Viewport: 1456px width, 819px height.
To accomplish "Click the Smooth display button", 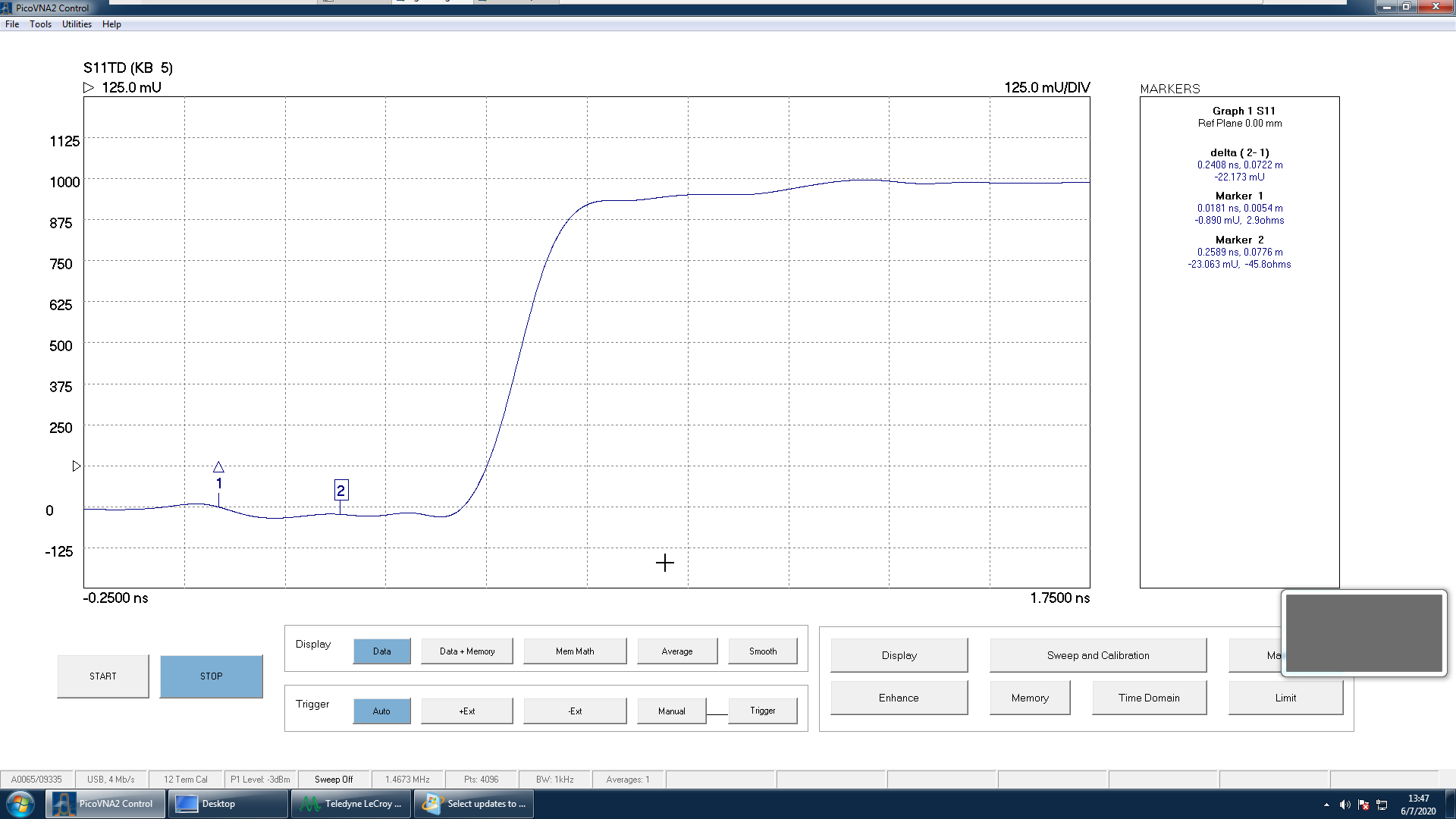I will pos(762,651).
